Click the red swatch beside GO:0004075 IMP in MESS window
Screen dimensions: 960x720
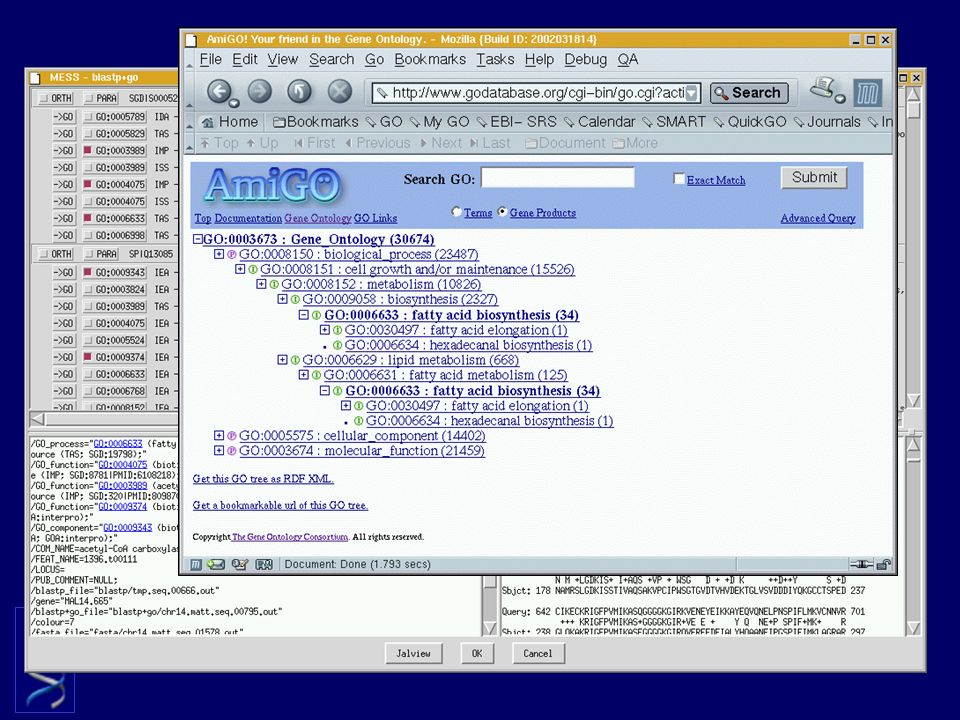coord(88,184)
